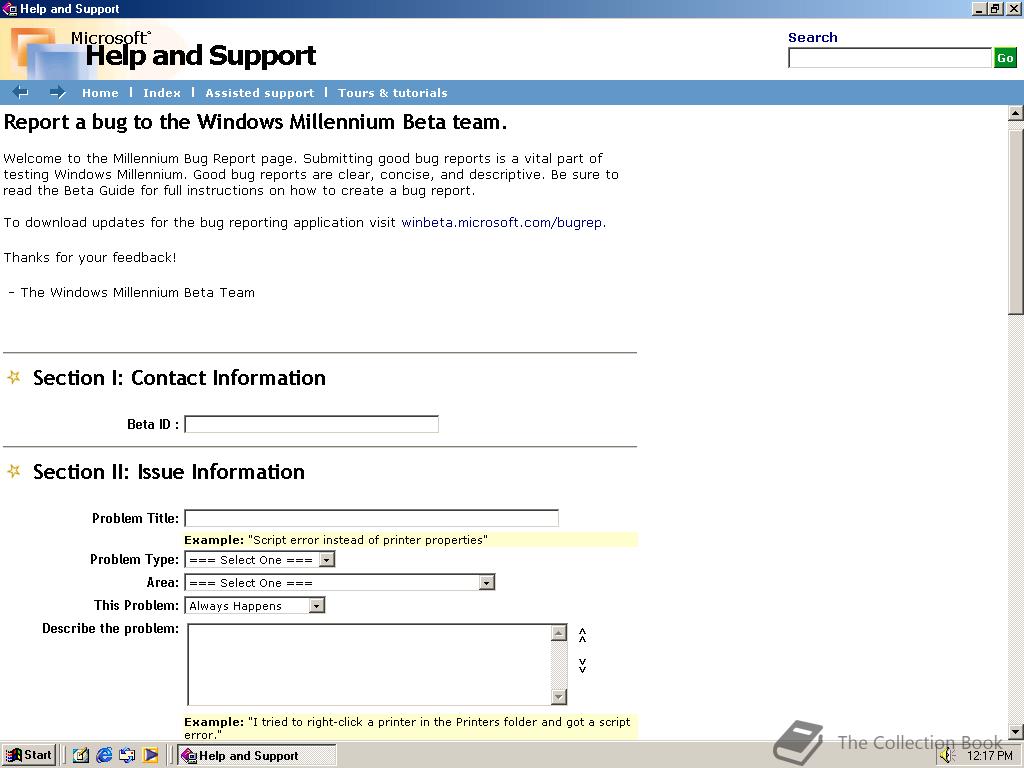Go back with the left arrow

coord(20,92)
